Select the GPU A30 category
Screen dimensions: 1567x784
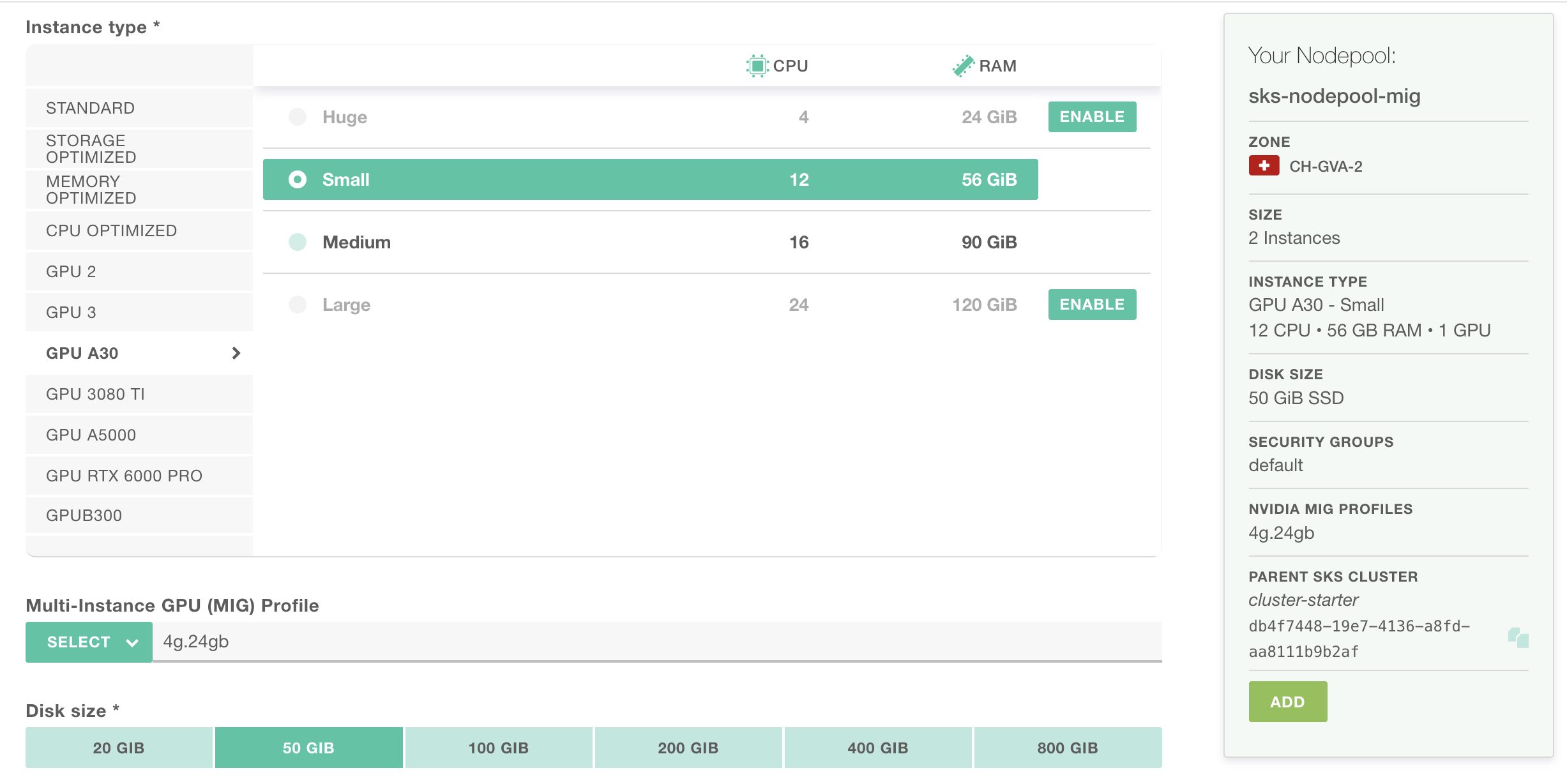click(139, 353)
